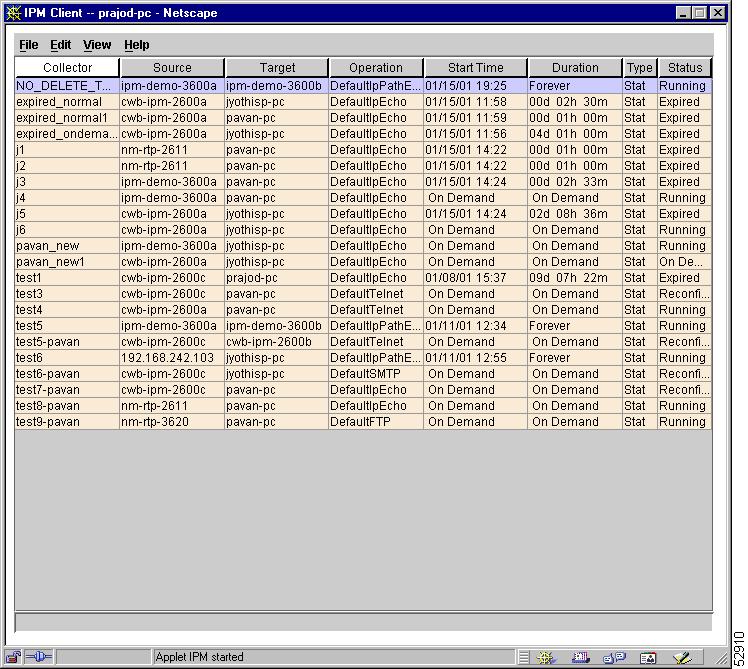Select the test9-pavan collector
Image resolution: width=748 pixels, height=669 pixels.
point(363,422)
